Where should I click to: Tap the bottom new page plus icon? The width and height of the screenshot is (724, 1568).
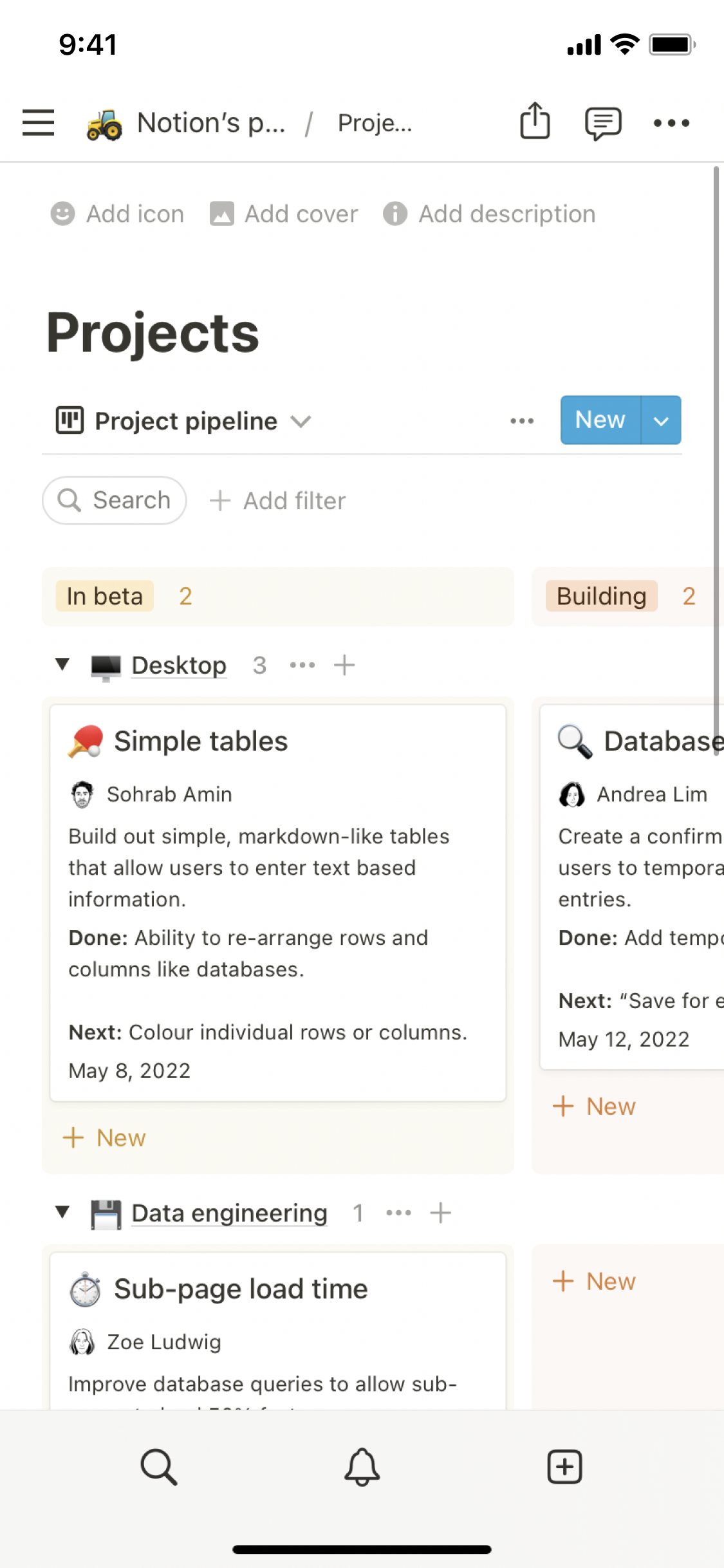coord(564,1467)
